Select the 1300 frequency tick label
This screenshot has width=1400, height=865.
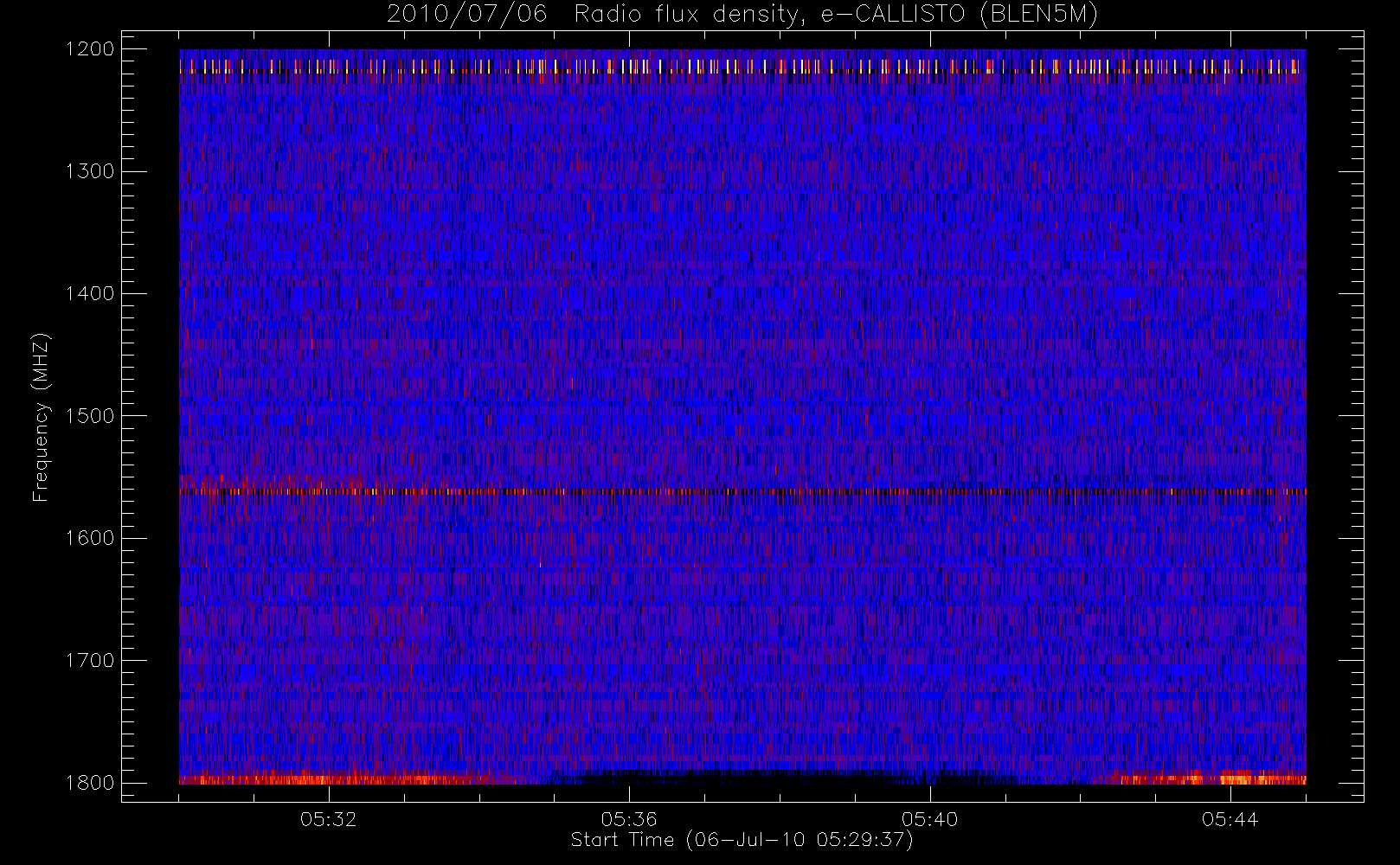pos(90,171)
